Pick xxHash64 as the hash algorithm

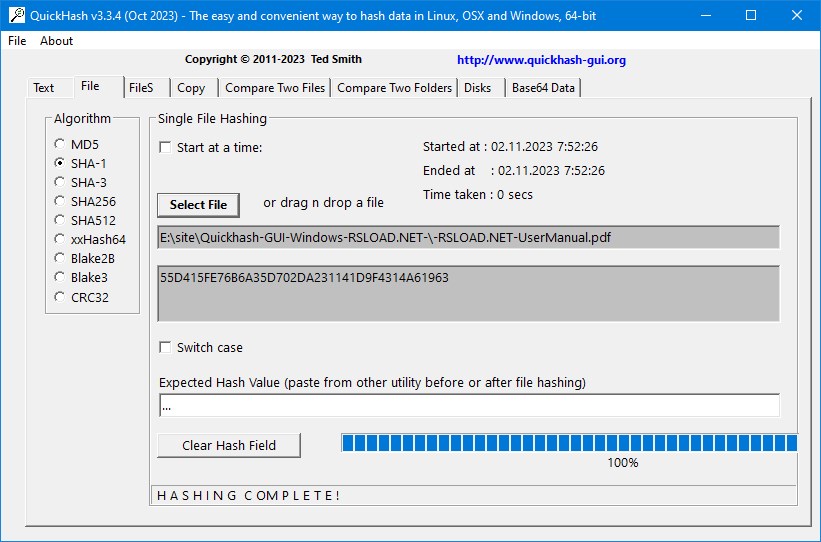pyautogui.click(x=60, y=240)
